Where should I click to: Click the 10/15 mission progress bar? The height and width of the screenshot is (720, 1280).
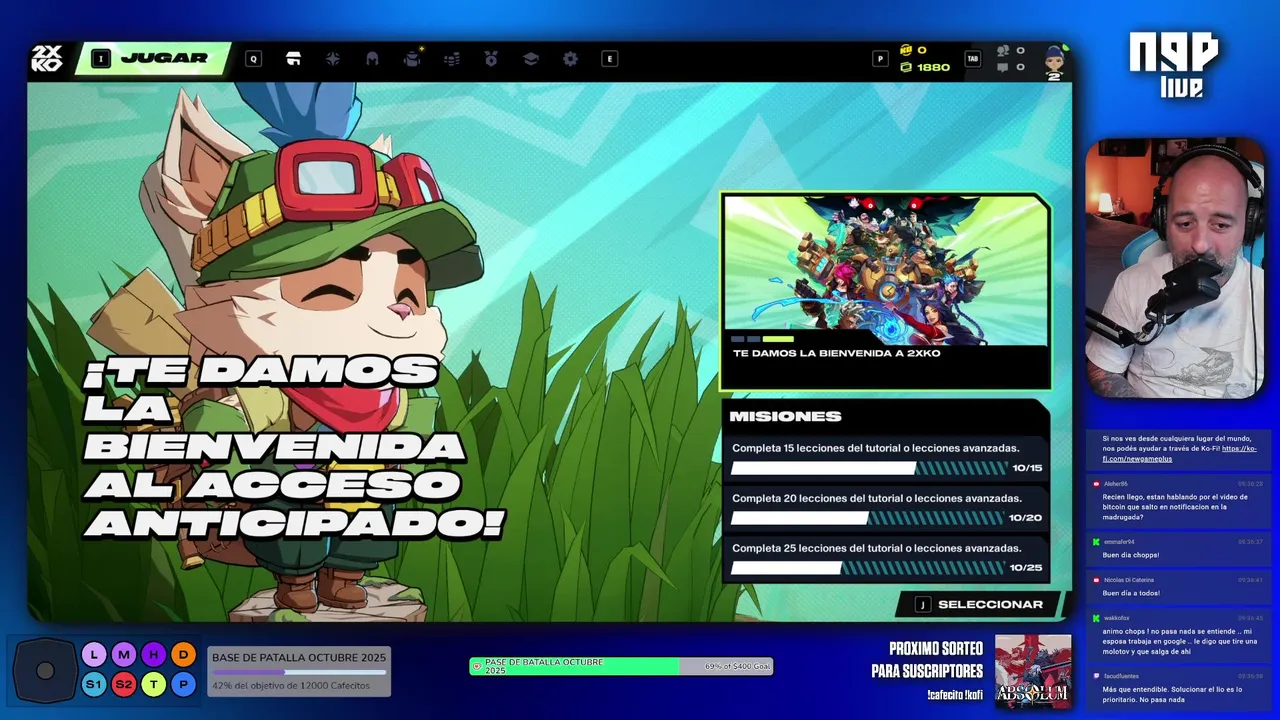869,468
